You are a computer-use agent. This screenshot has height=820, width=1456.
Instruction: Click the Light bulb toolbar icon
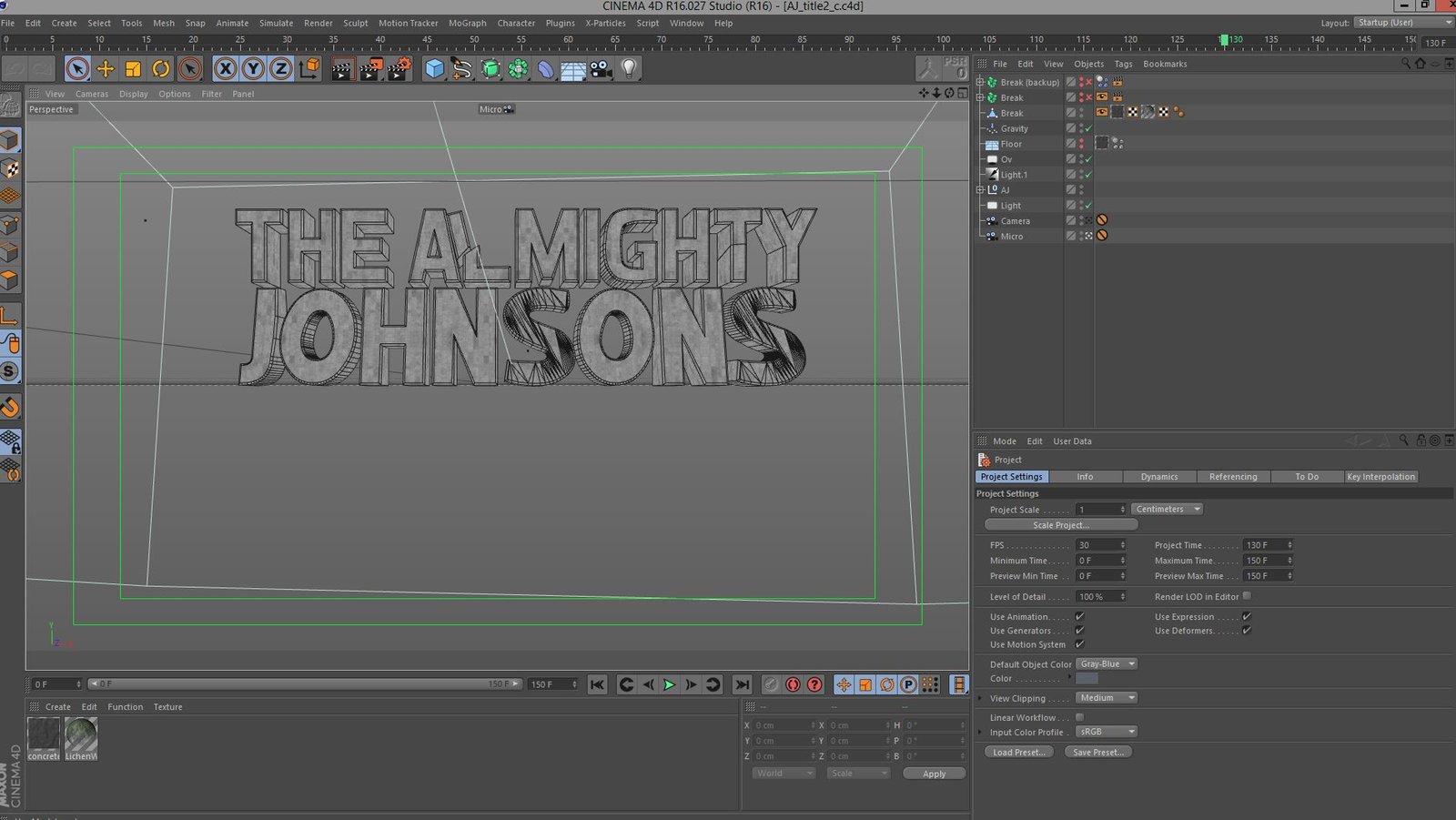[x=629, y=69]
